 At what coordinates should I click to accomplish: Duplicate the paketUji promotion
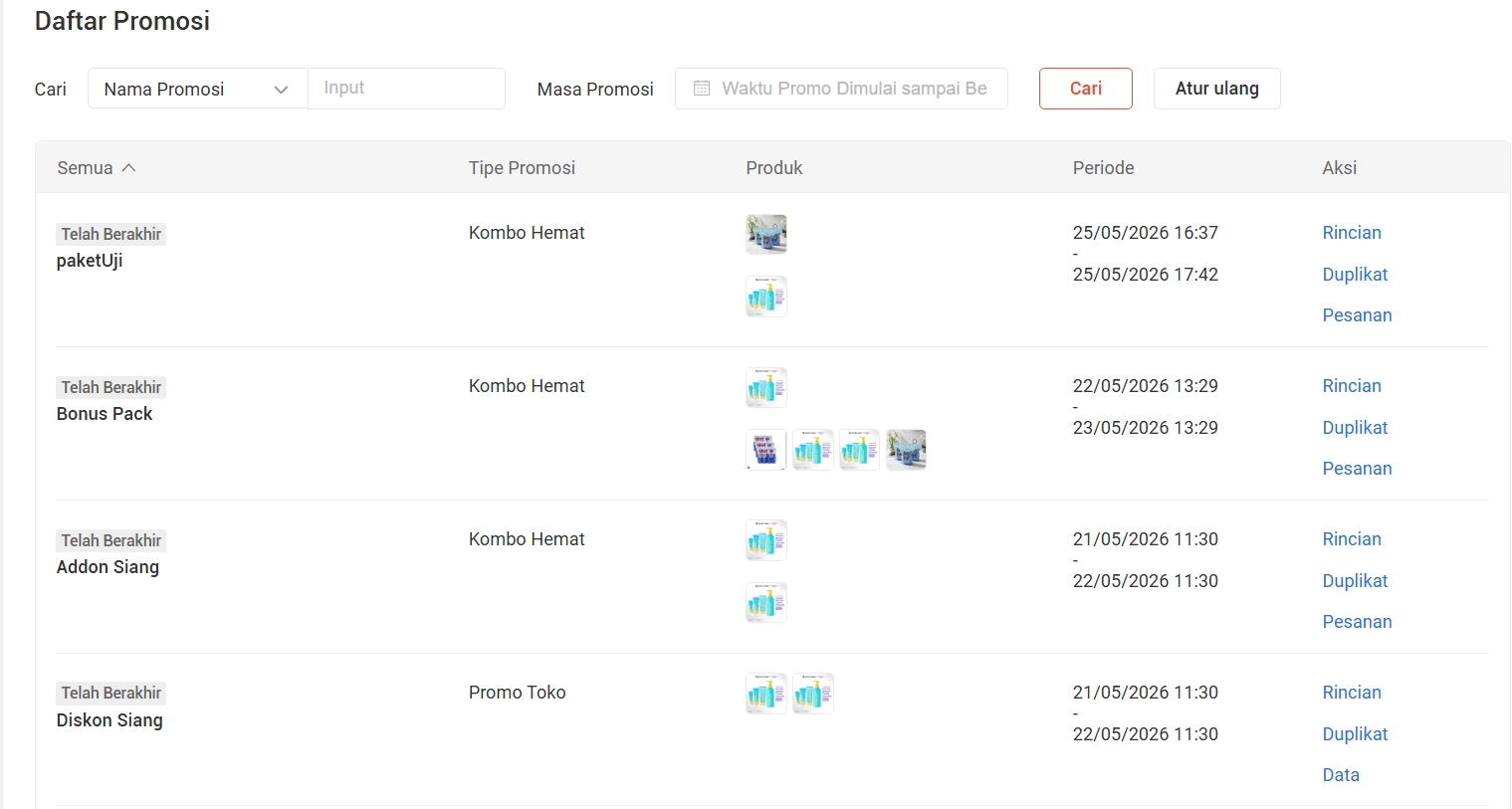click(x=1355, y=275)
